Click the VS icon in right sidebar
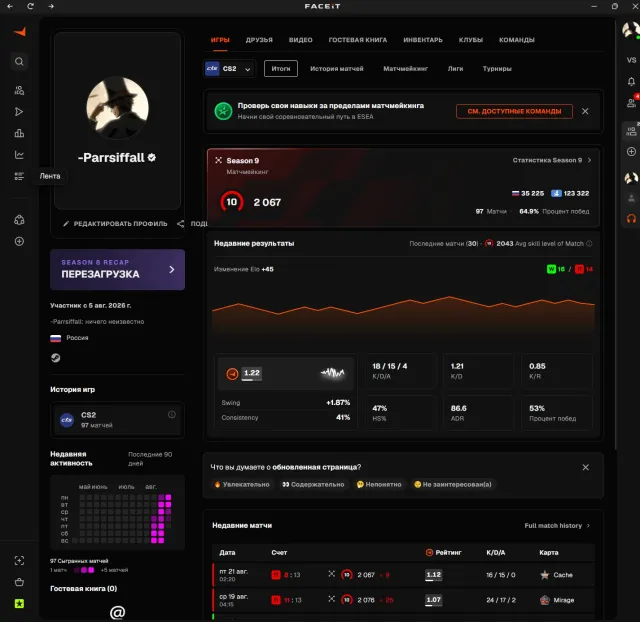Image resolution: width=640 pixels, height=622 pixels. click(631, 60)
